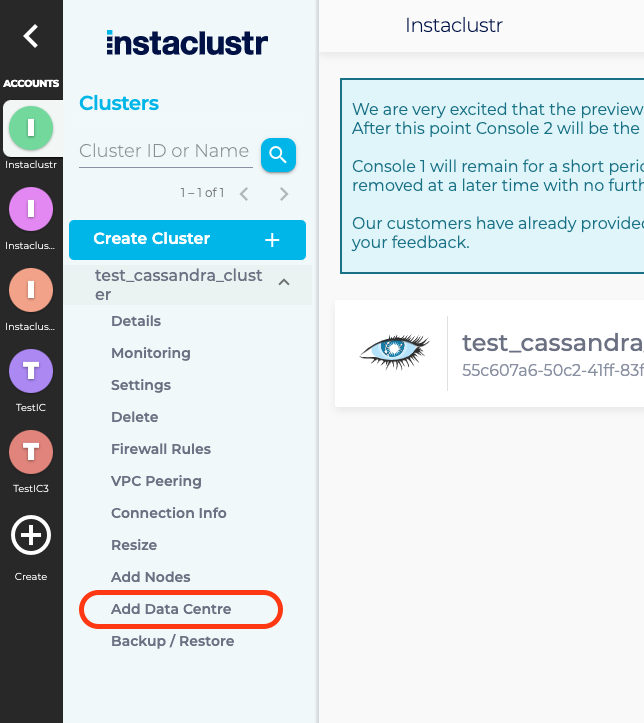The width and height of the screenshot is (644, 723).
Task: Open the cluster Details page
Action: click(136, 321)
